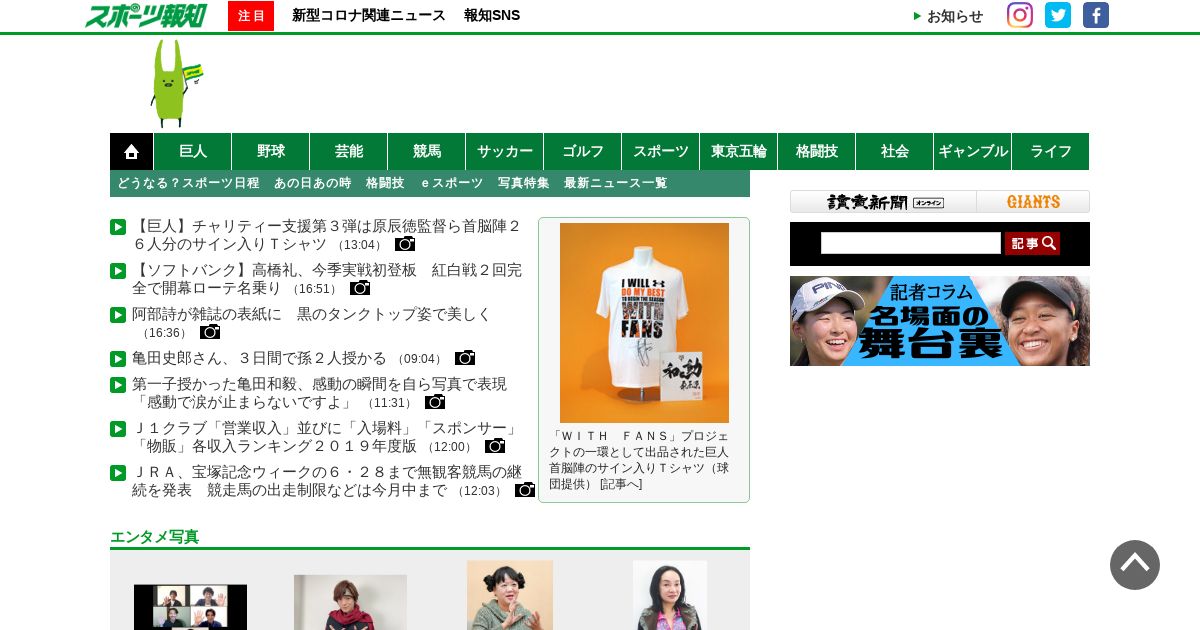The width and height of the screenshot is (1200, 630).
Task: Click the Sports Hochi logo
Action: (x=146, y=15)
